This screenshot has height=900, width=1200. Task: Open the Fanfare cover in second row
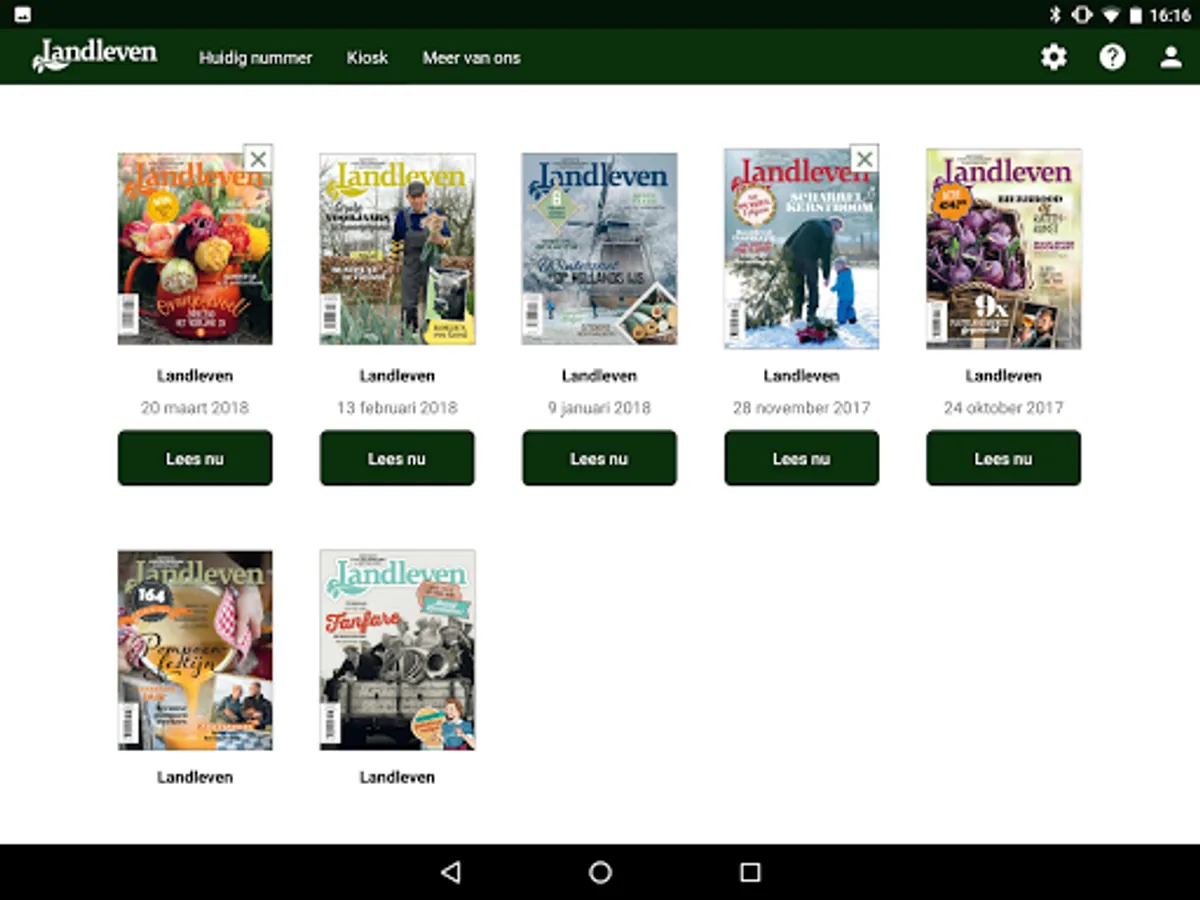397,650
